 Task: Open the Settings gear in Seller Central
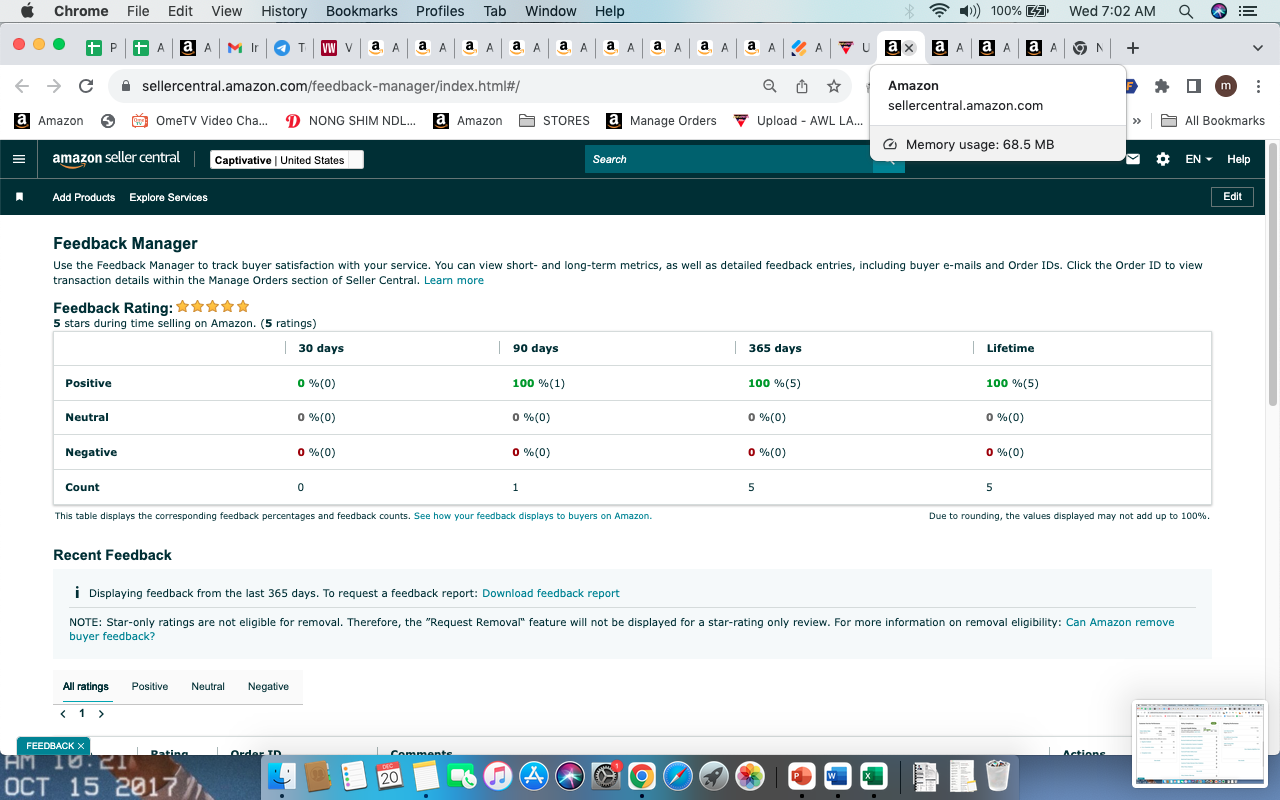1163,159
